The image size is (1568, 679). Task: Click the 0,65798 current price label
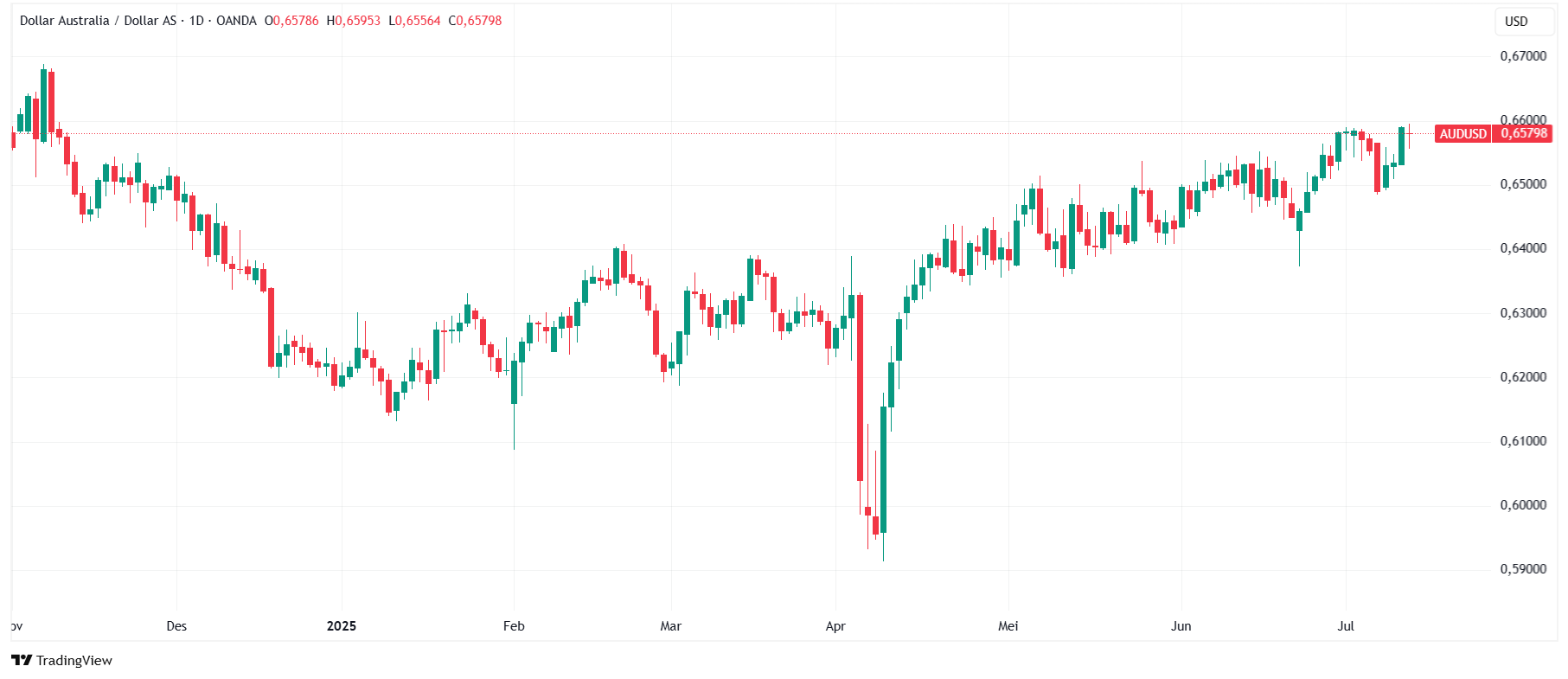pyautogui.click(x=1523, y=133)
